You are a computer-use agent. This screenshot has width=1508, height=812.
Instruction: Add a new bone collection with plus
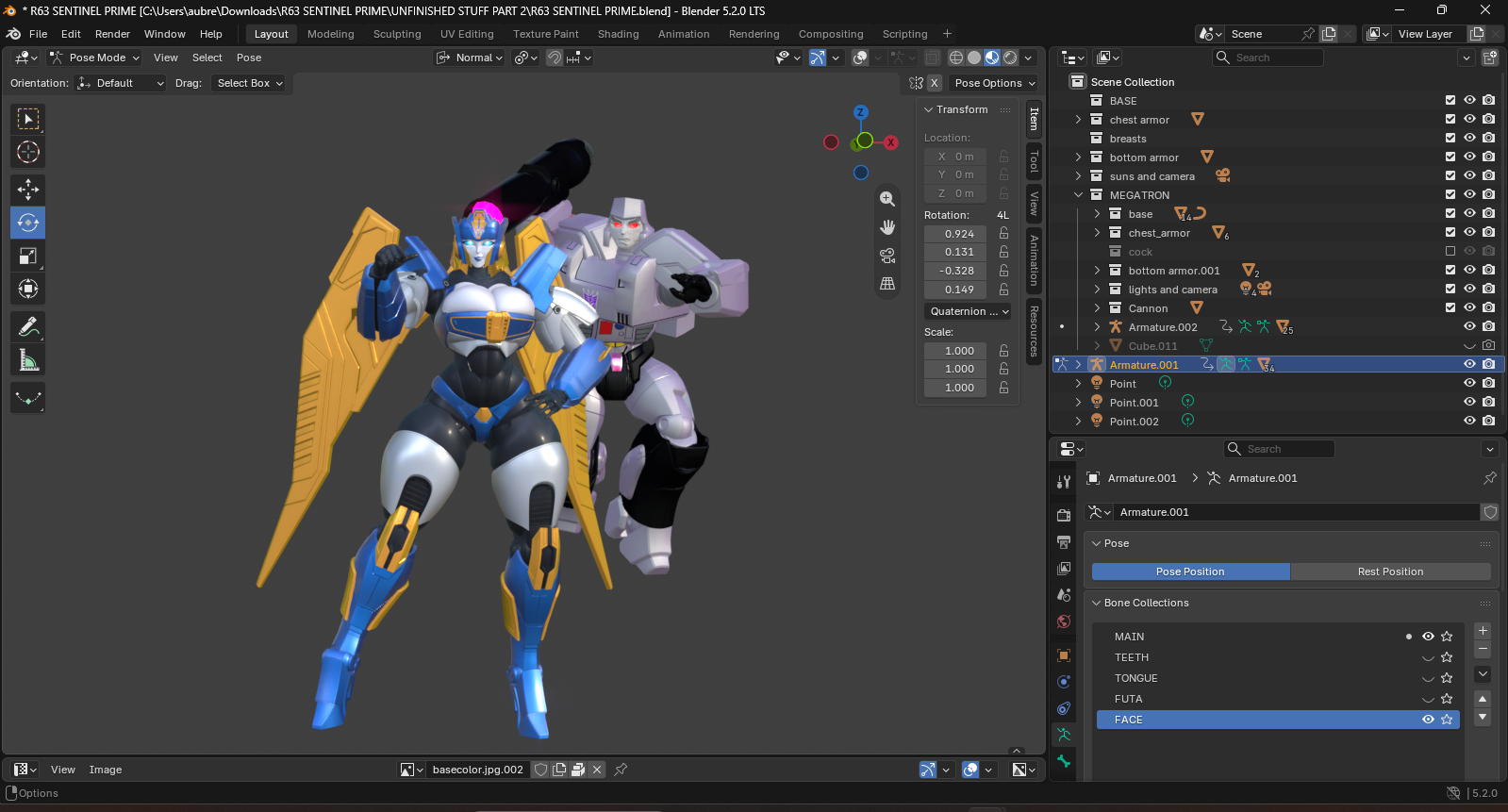1483,631
